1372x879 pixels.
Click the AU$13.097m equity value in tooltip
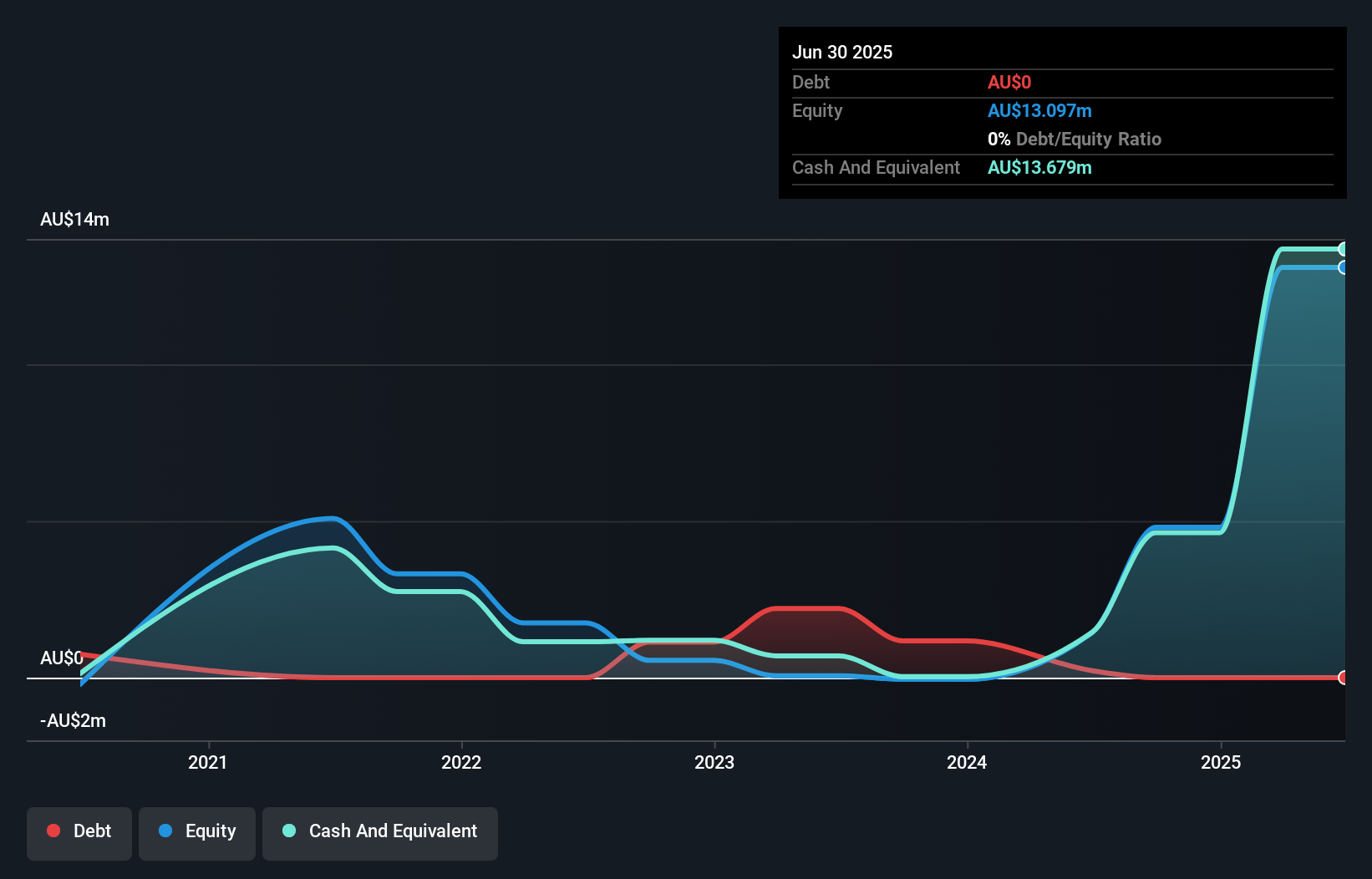1039,111
